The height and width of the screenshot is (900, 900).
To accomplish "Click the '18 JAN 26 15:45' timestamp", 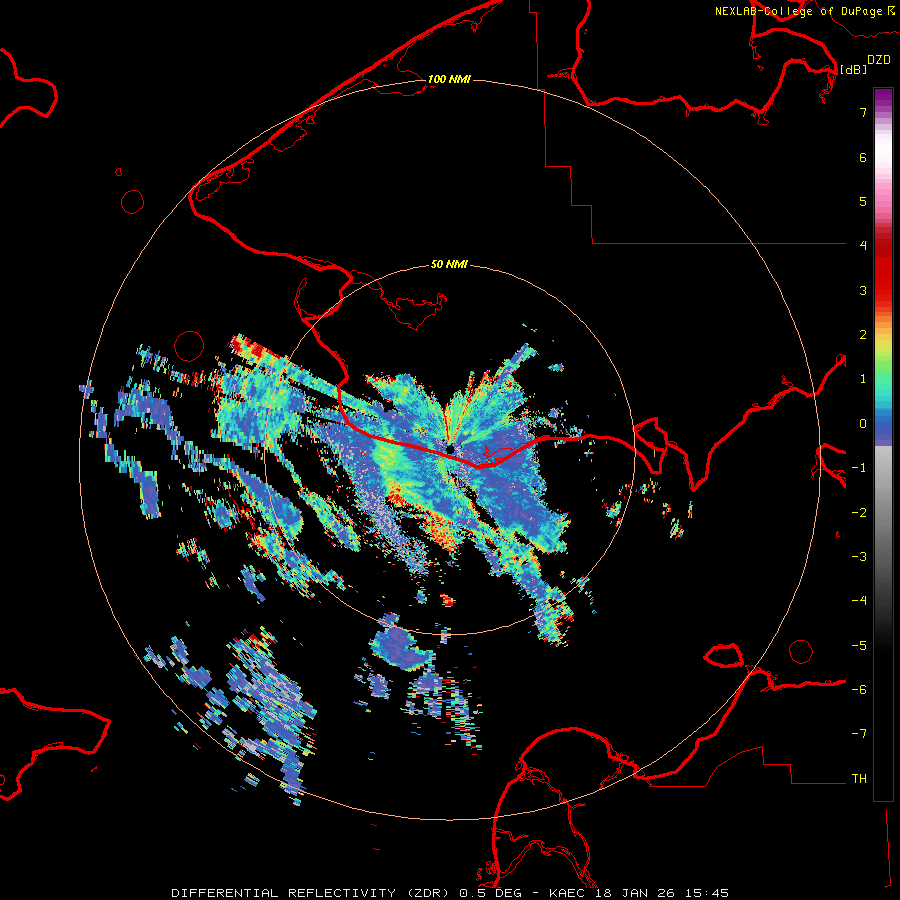I will tap(660, 893).
